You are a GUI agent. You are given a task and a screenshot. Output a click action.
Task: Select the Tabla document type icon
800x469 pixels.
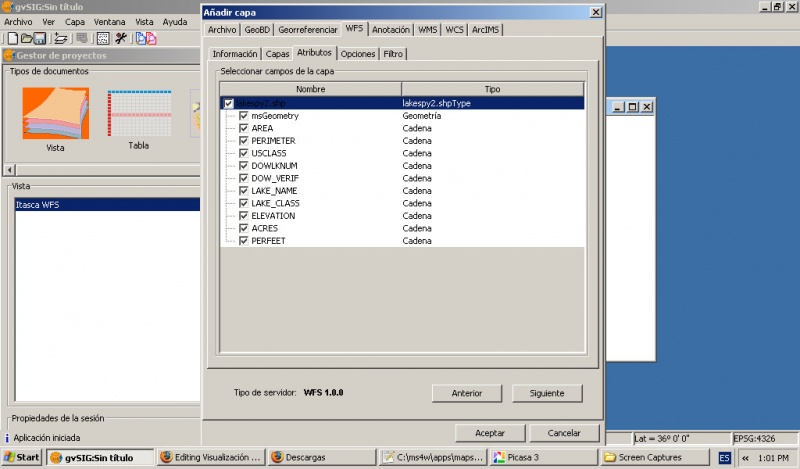[x=138, y=117]
